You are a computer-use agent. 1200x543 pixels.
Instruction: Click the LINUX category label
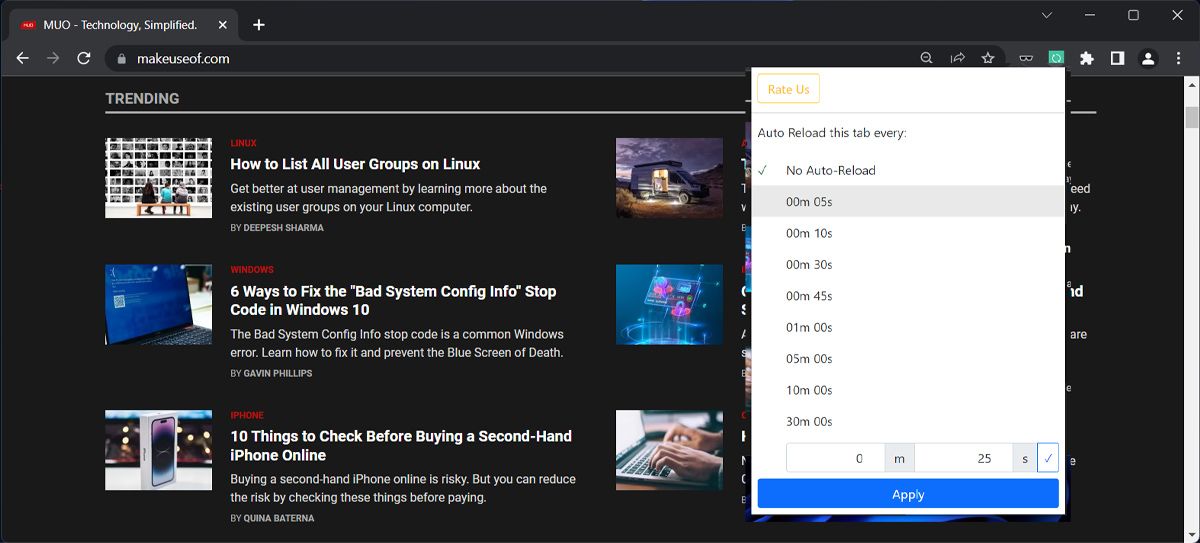[243, 143]
